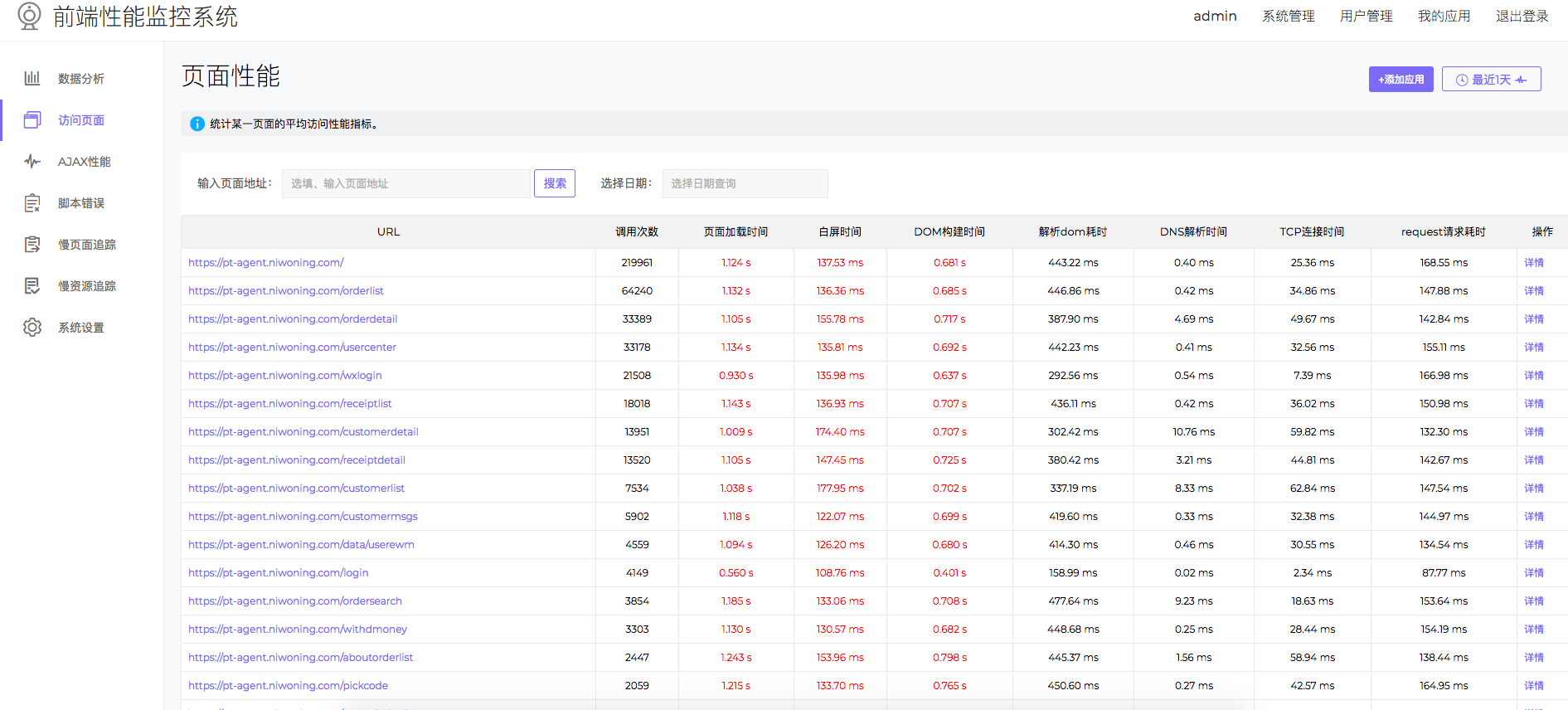Open the /ordersearch URL link
1568x710 pixels.
click(294, 601)
